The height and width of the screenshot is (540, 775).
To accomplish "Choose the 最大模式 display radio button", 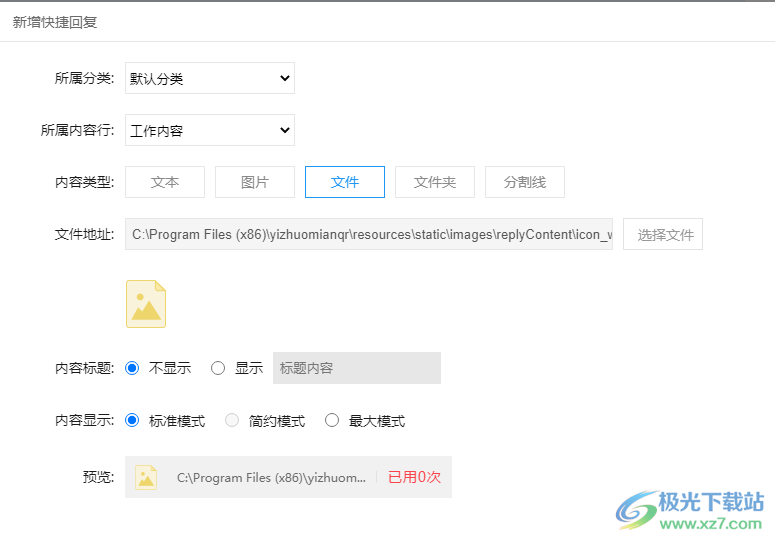I will pyautogui.click(x=332, y=420).
